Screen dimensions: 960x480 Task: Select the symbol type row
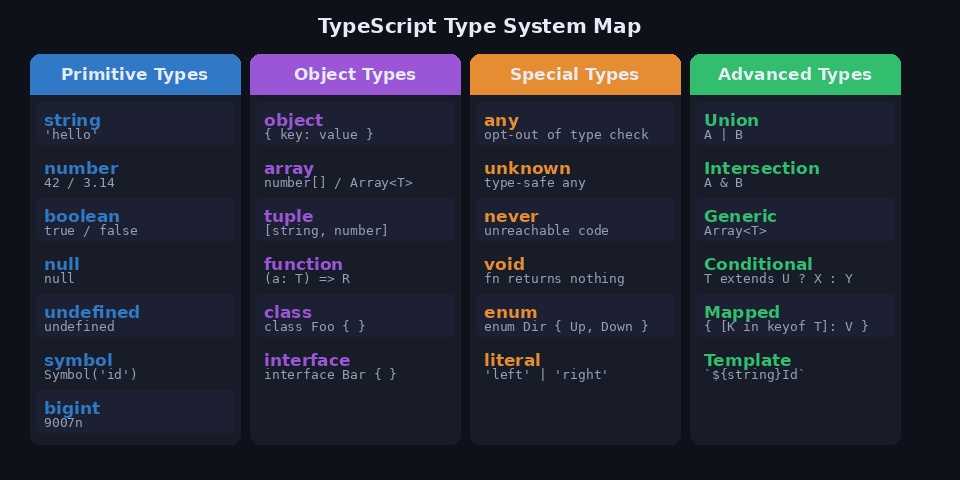point(135,365)
